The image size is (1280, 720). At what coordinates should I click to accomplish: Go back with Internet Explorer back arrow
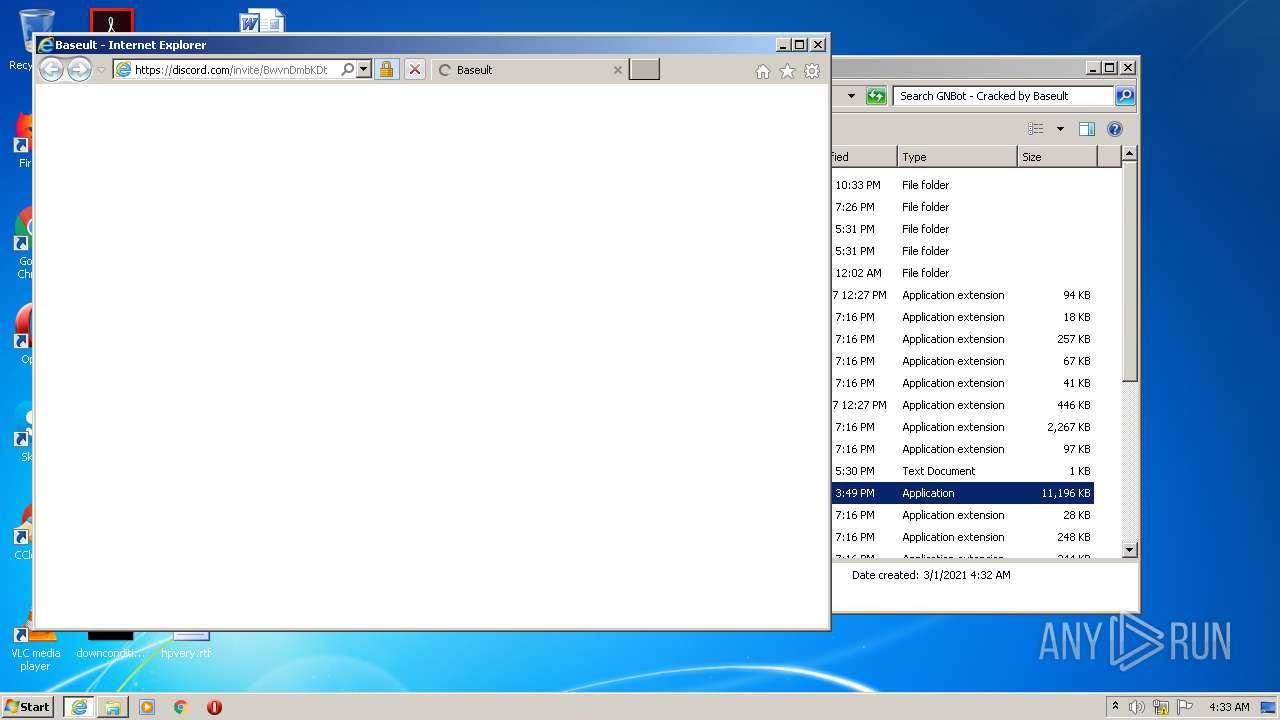[x=51, y=69]
